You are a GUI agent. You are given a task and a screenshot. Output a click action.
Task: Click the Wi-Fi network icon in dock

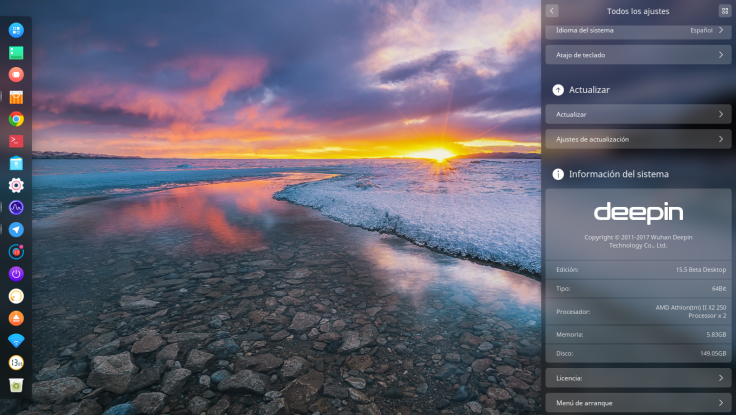(x=16, y=341)
